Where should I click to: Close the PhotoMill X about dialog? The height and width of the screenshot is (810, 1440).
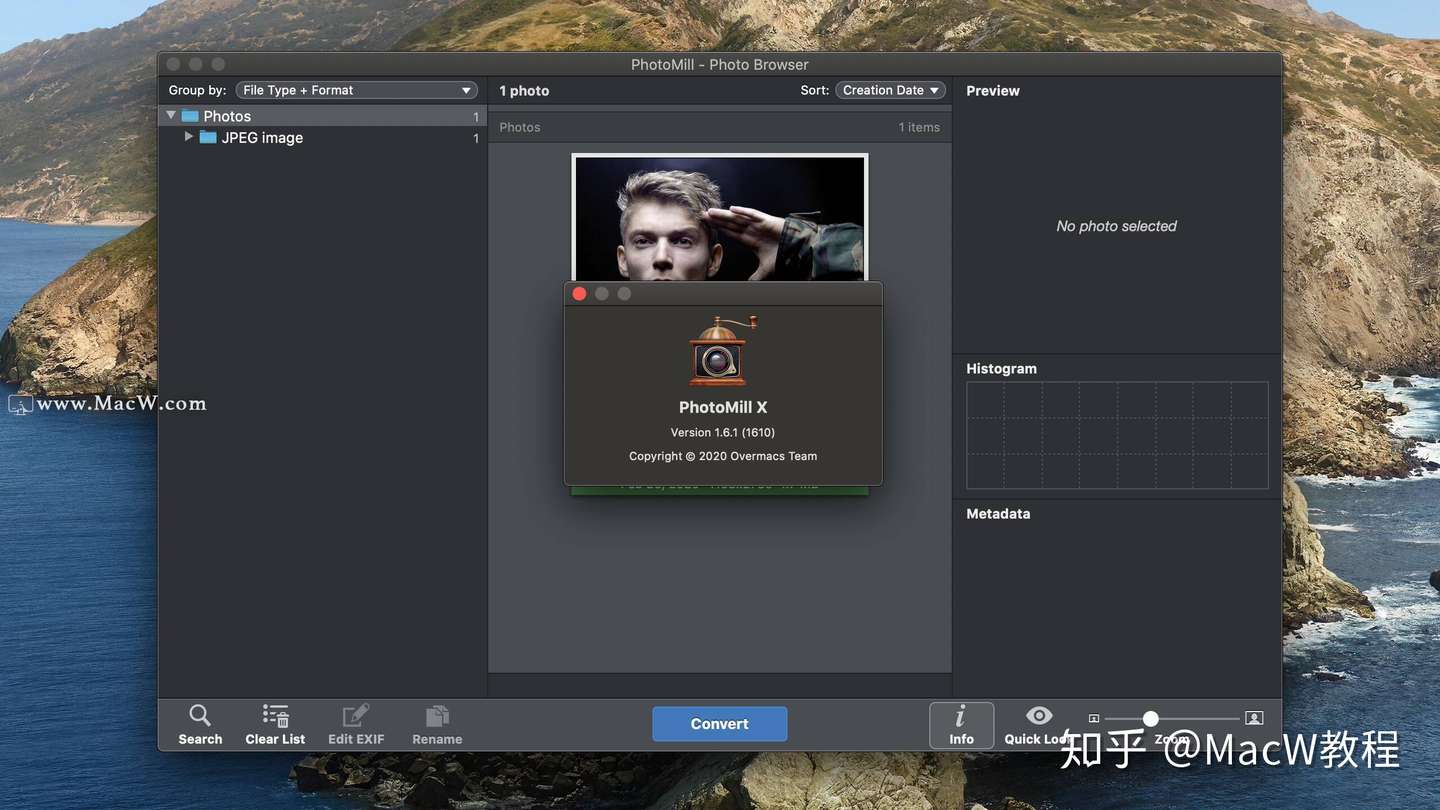pos(579,293)
